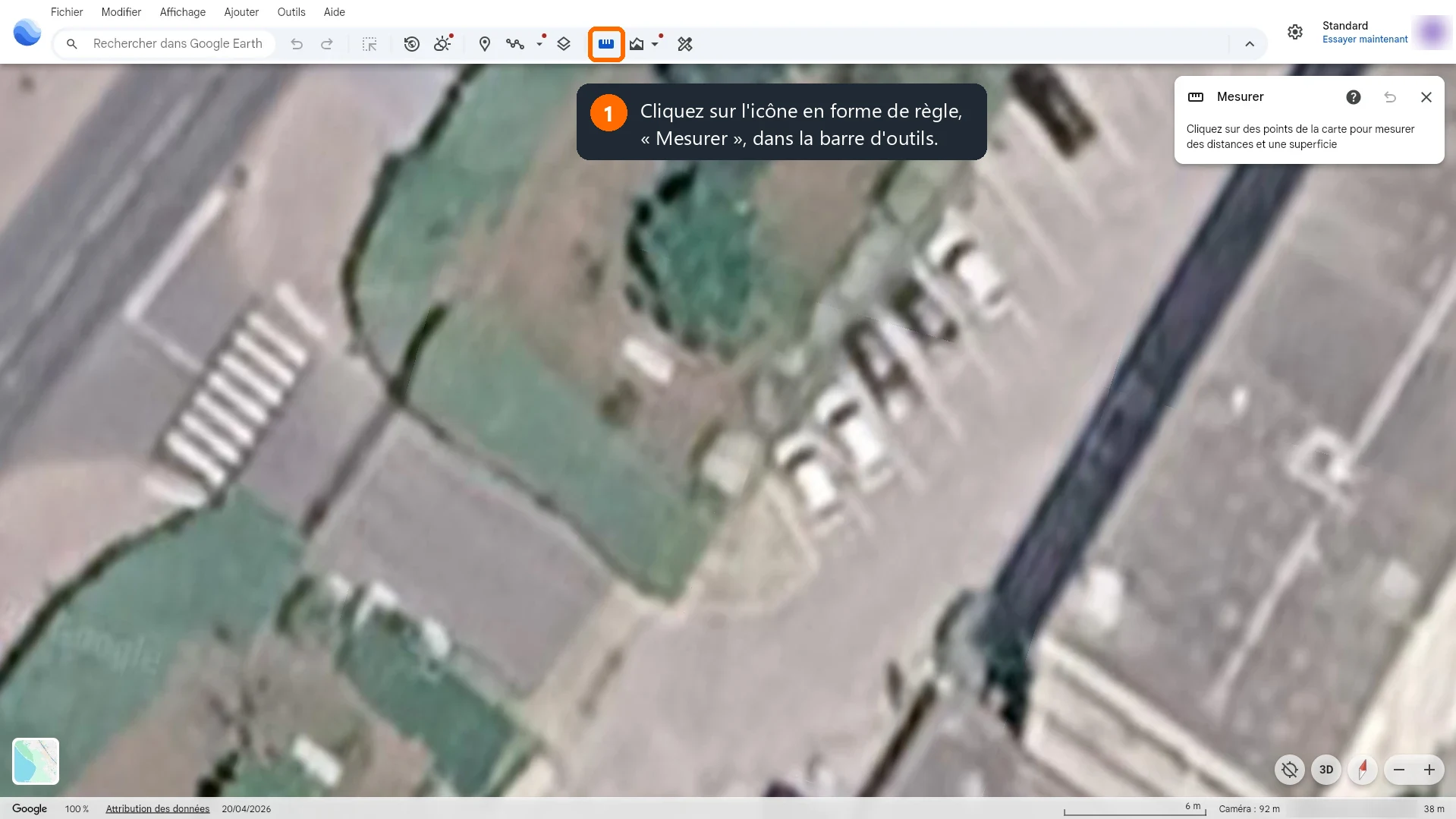1456x819 pixels.
Task: Click the imagery date 20/04/2026
Action: 247,809
